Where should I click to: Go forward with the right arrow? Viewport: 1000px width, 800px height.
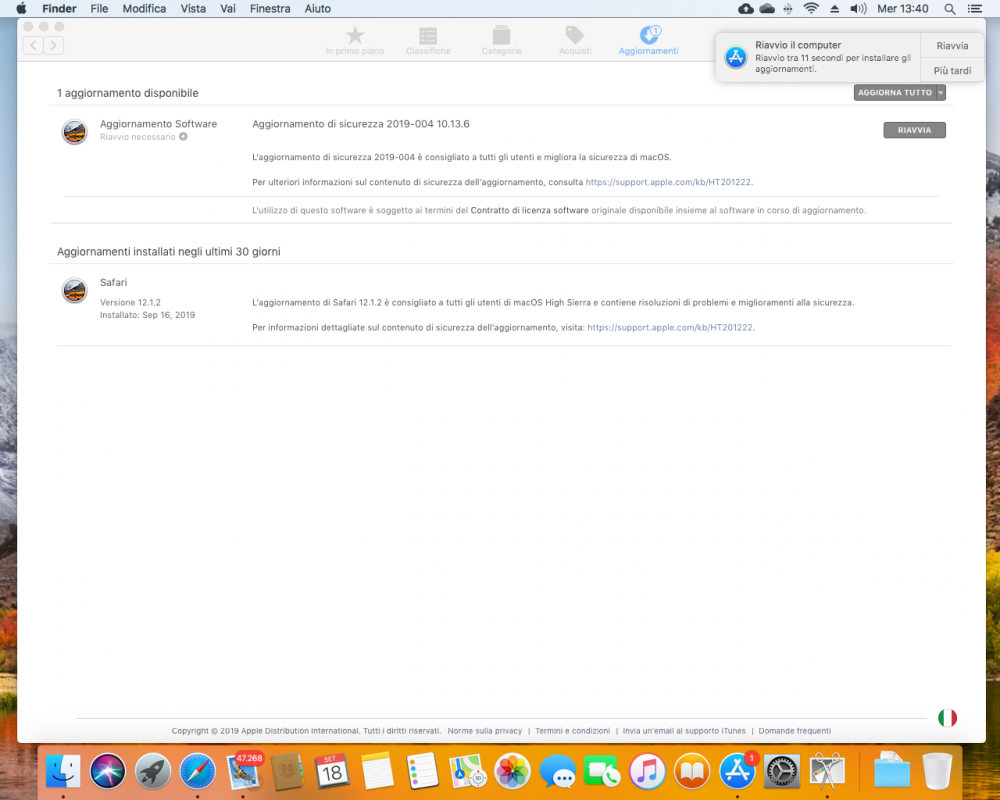[54, 45]
